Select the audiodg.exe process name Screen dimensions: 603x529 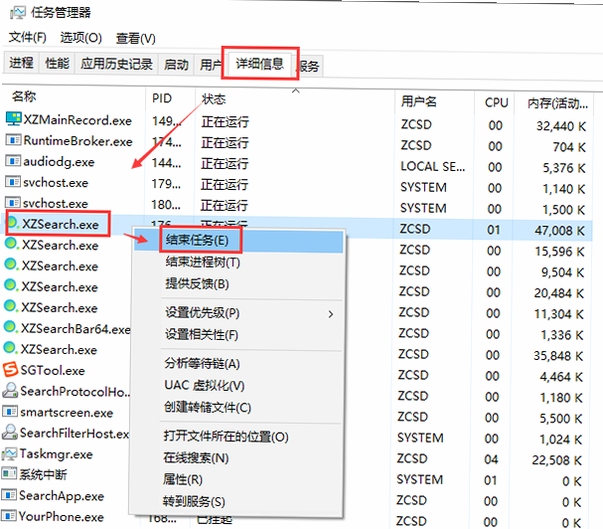(x=59, y=162)
